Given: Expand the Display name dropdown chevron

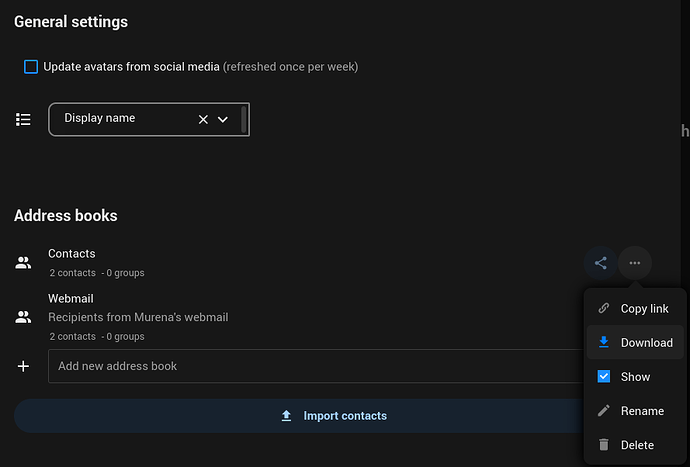Looking at the screenshot, I should point(223,119).
